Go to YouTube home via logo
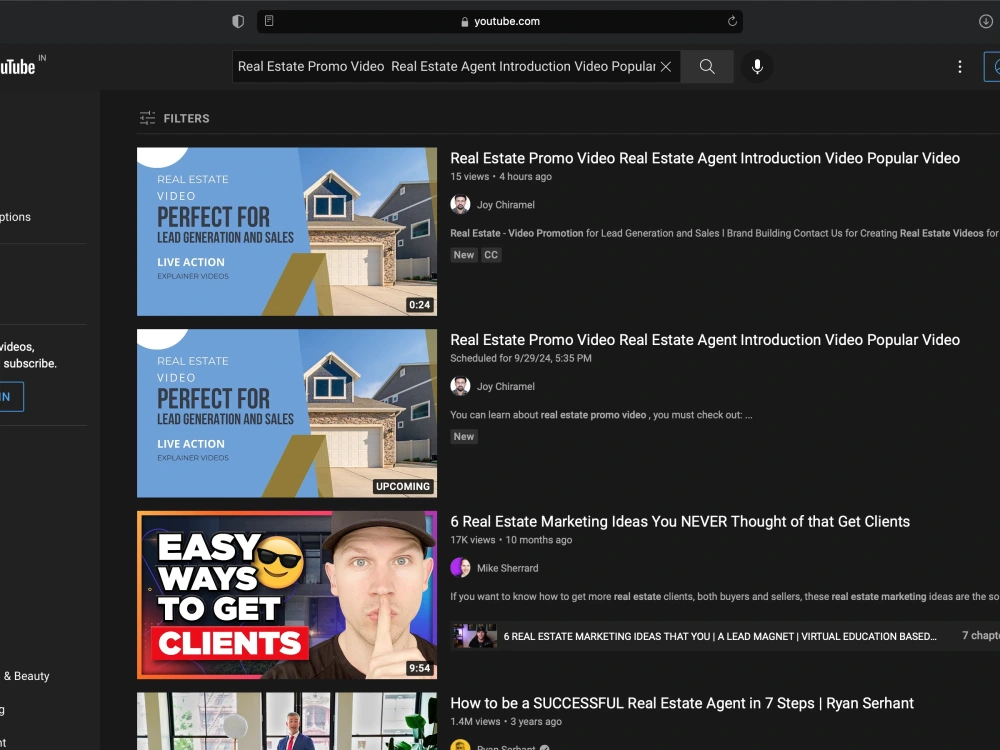Image resolution: width=1000 pixels, height=750 pixels. 18,66
